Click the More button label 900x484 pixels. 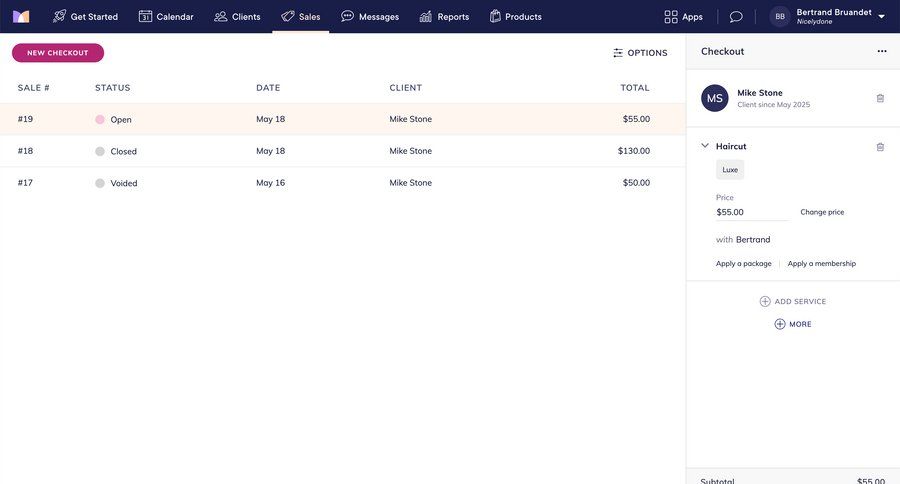(800, 324)
